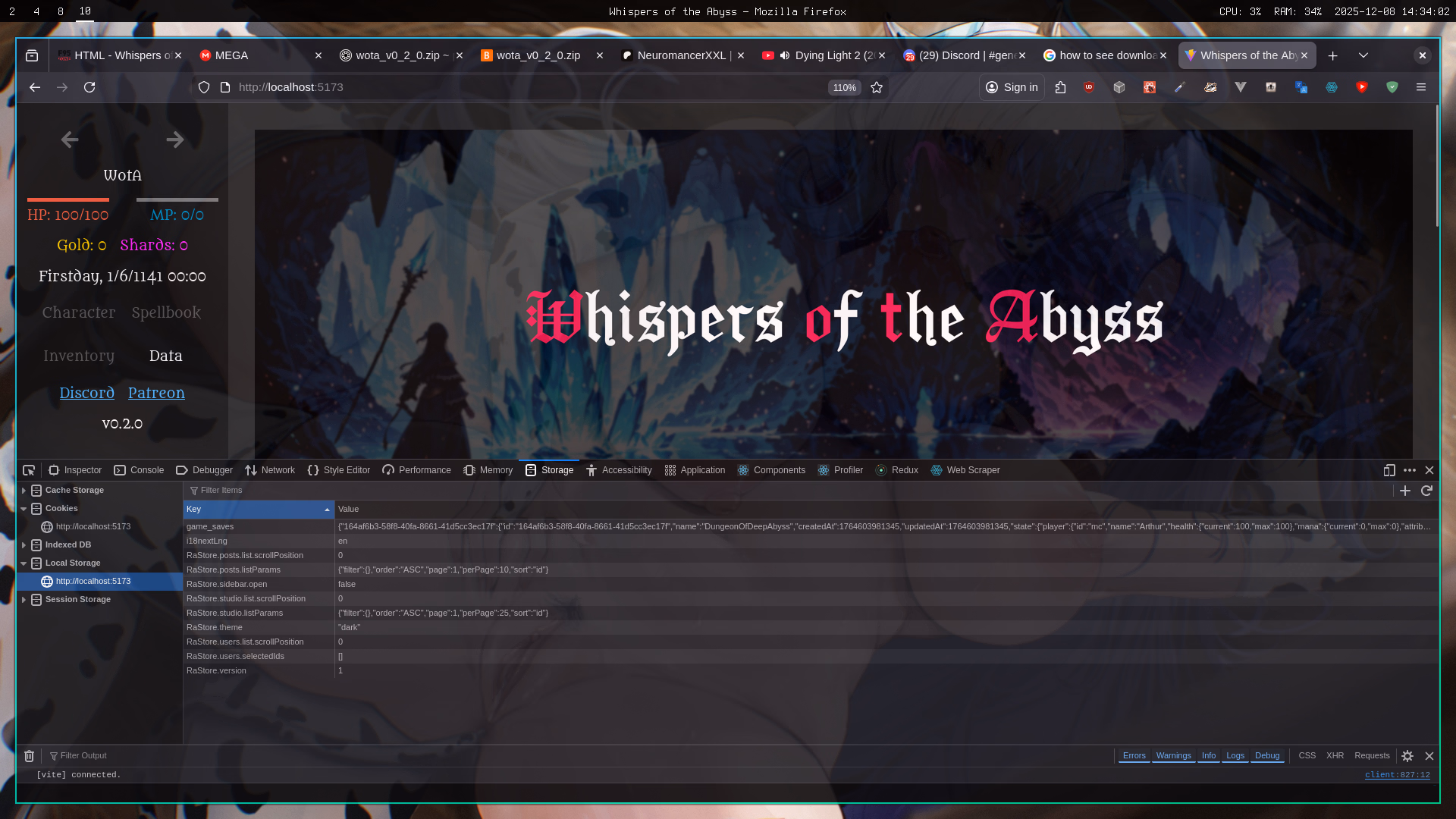Viewport: 1456px width, 819px height.
Task: Toggle the Errors filter in the console
Action: coord(1134,755)
